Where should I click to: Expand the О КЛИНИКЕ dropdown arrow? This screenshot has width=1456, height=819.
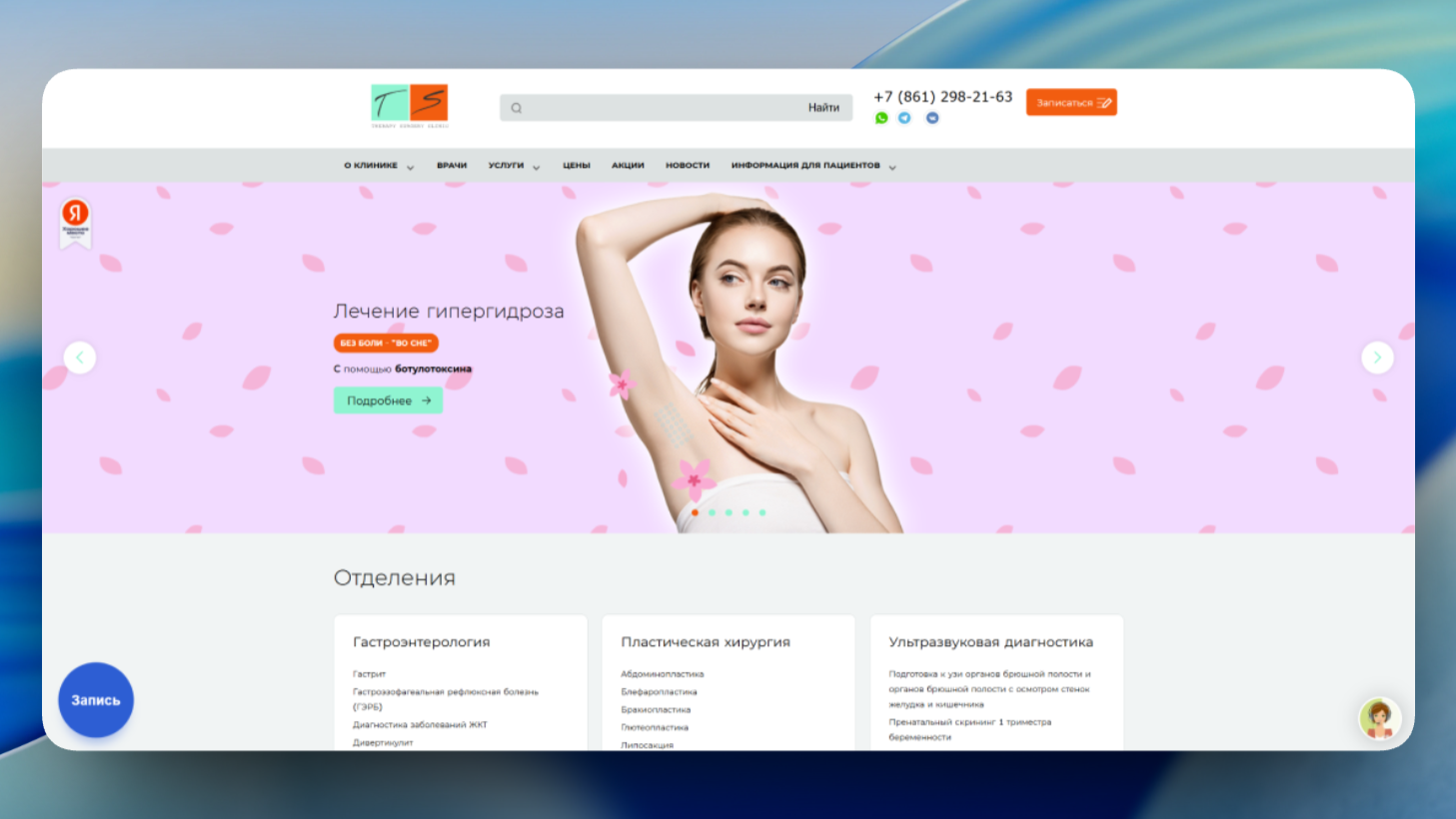[x=410, y=168]
